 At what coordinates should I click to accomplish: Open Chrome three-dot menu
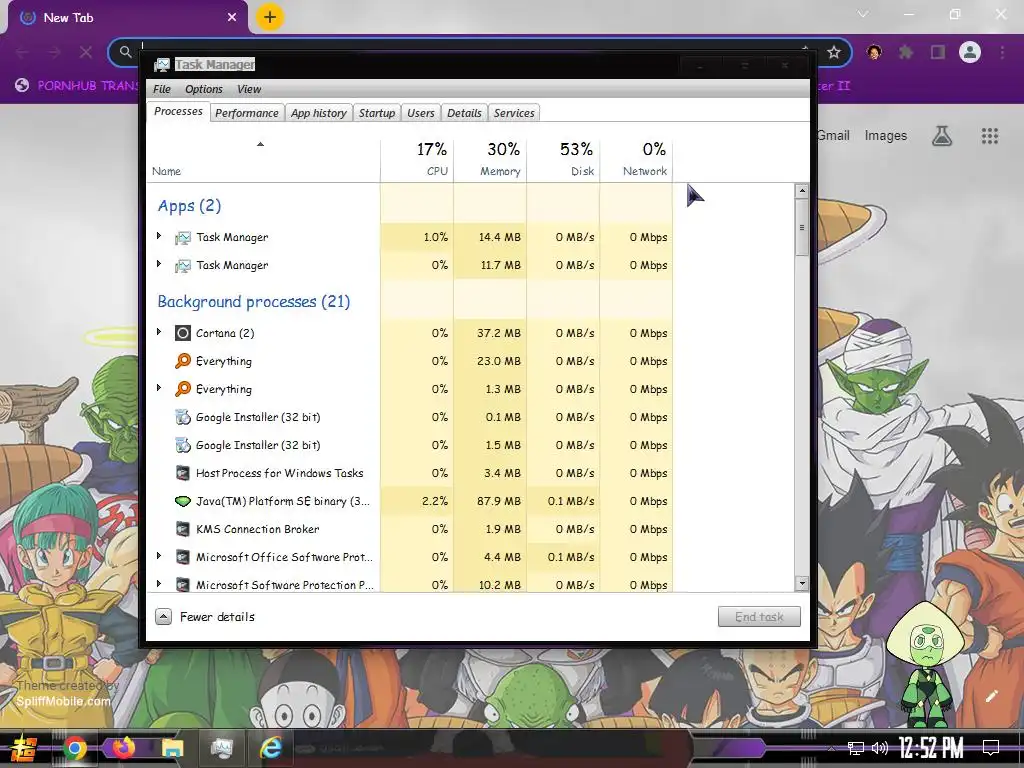pyautogui.click(x=1002, y=52)
